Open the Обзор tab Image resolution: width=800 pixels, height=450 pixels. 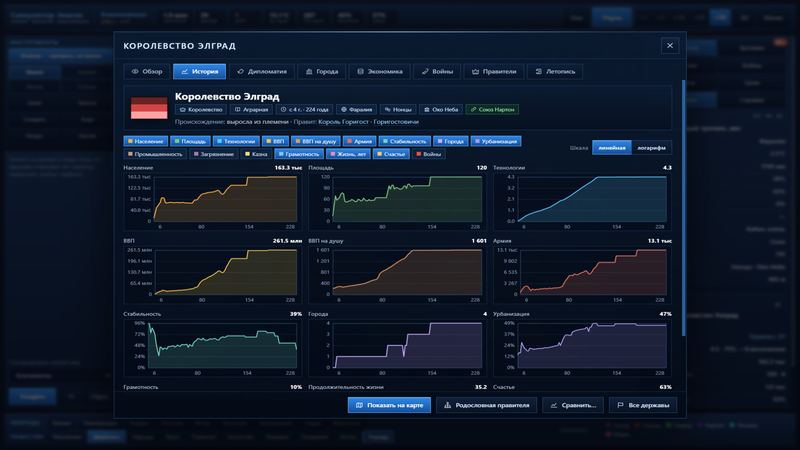(x=147, y=71)
